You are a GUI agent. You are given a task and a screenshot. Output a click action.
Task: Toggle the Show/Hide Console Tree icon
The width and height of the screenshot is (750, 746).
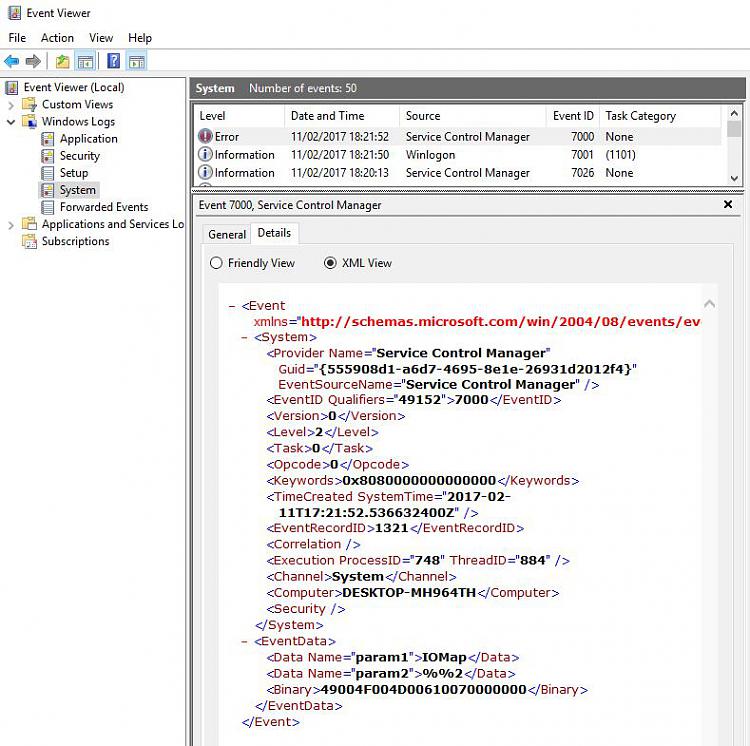(x=86, y=61)
